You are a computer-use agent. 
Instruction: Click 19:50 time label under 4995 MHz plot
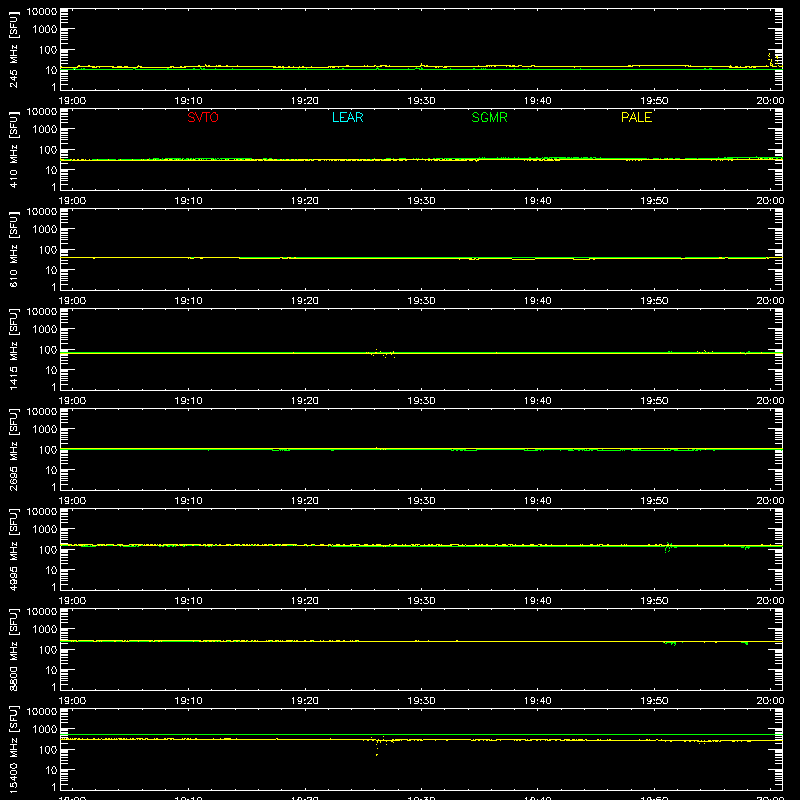(x=654, y=601)
